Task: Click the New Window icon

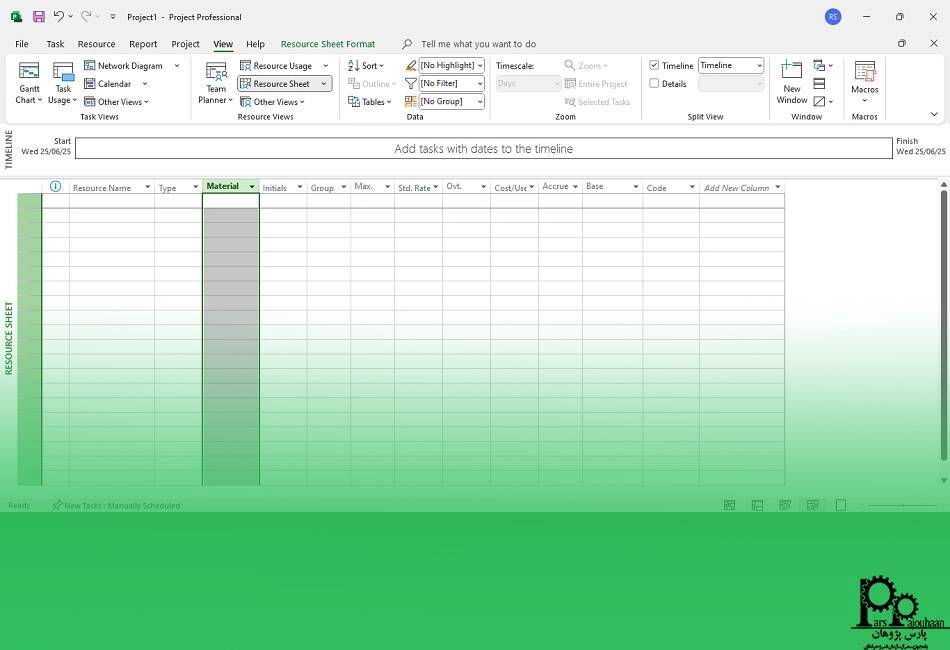Action: (791, 72)
